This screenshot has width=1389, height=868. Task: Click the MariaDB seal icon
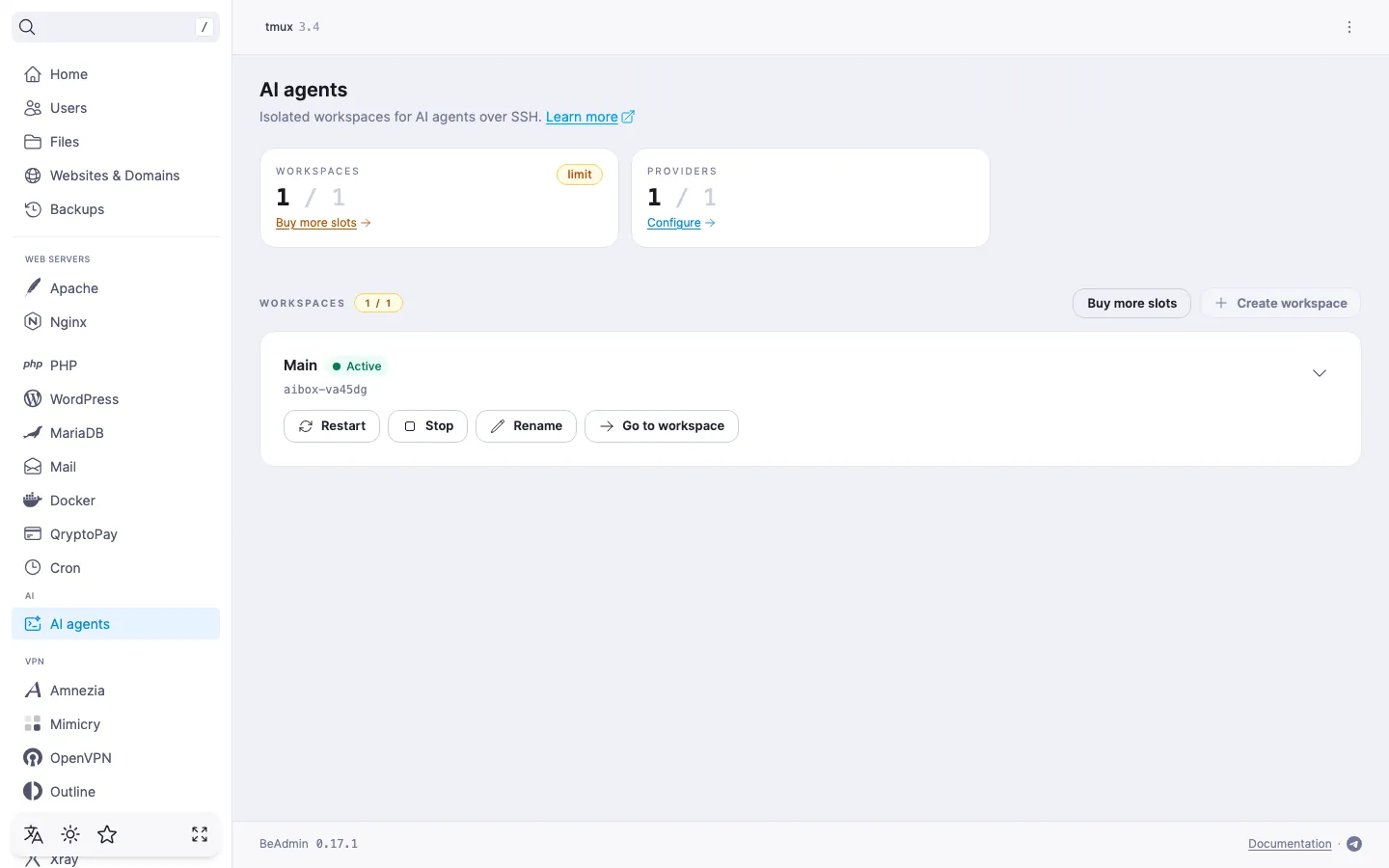[x=33, y=432]
